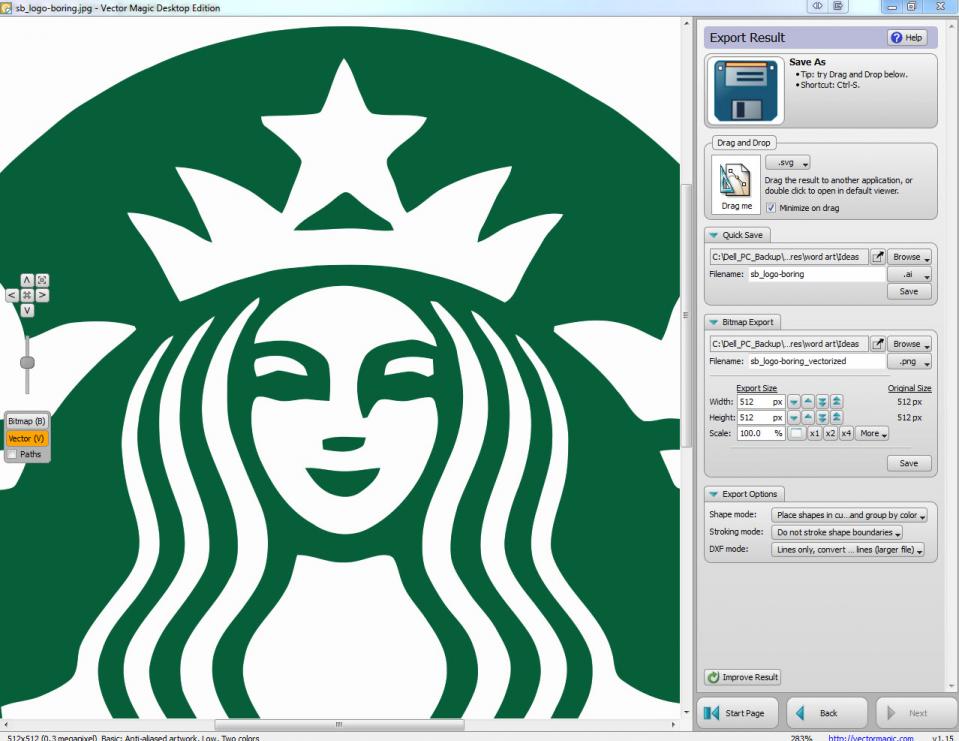Click the Bitmap Export folder path field
The image size is (959, 741).
click(x=788, y=344)
